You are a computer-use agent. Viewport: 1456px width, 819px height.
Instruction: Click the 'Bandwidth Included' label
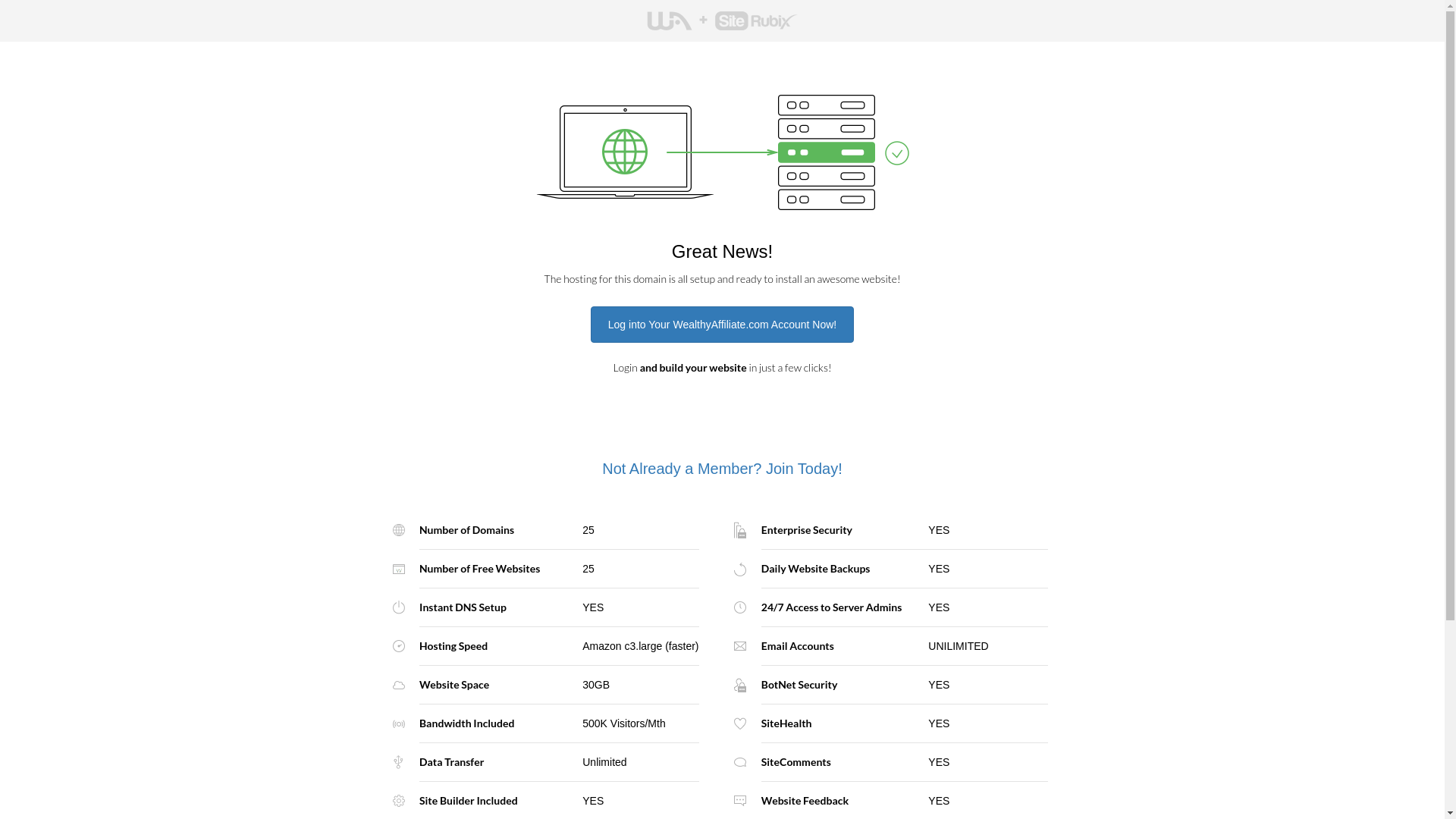coord(466,723)
